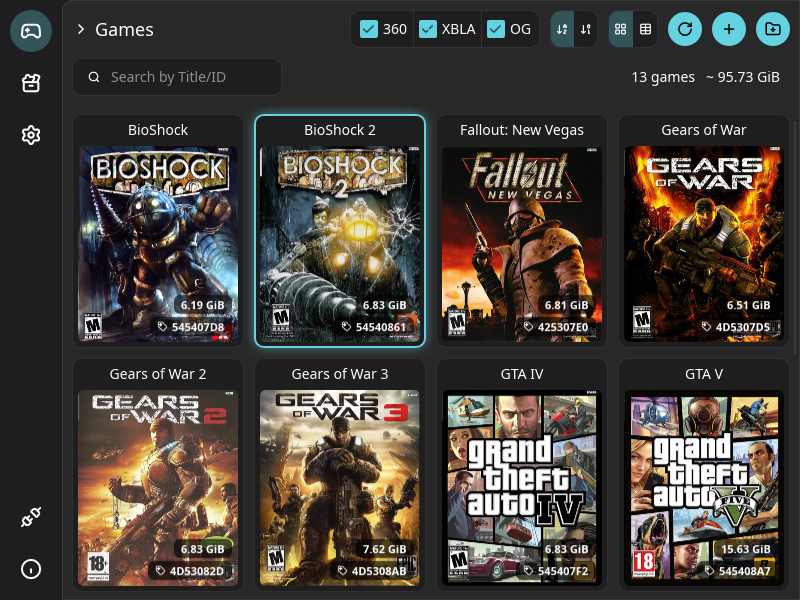This screenshot has width=800, height=600.
Task: Click the Gears of War 2 ID tag 4D53082D
Action: (190, 570)
